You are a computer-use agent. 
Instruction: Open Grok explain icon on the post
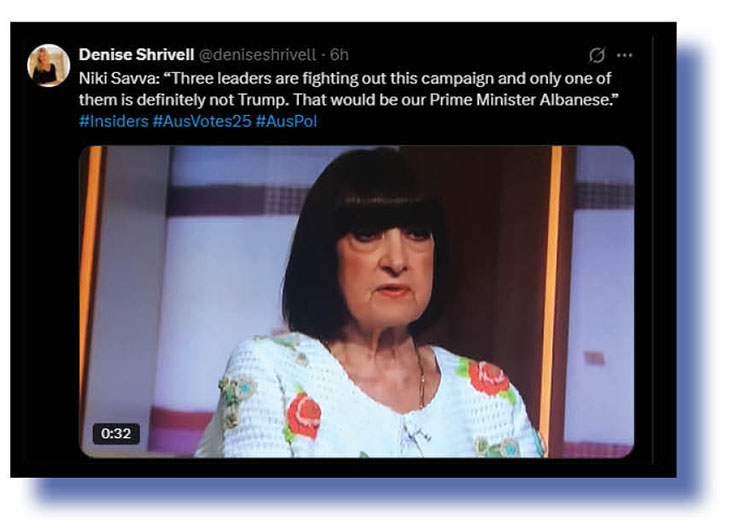point(596,55)
